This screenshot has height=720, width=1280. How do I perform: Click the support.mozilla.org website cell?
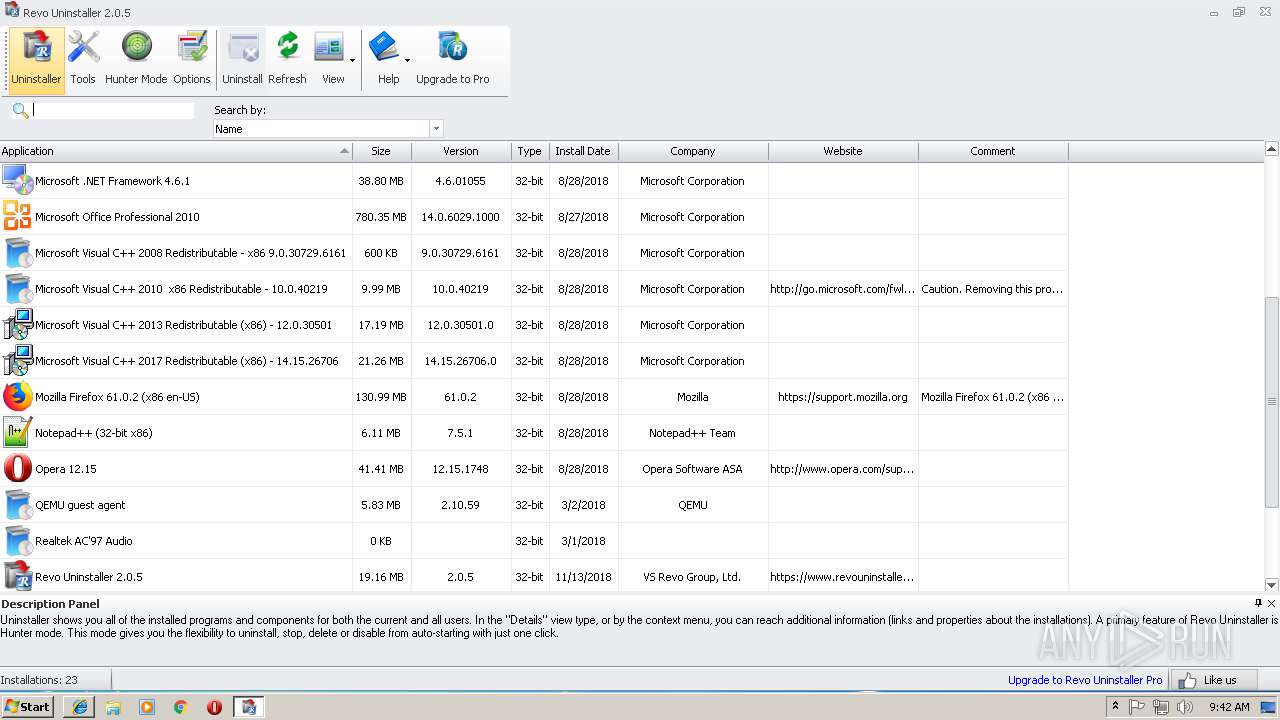tap(843, 397)
